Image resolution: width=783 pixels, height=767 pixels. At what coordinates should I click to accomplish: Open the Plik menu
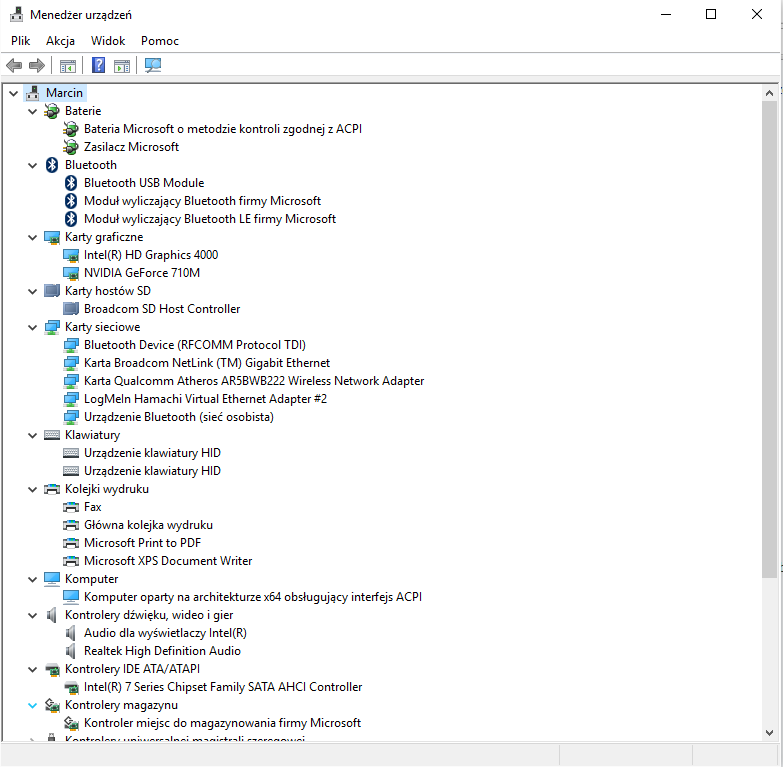coord(20,41)
